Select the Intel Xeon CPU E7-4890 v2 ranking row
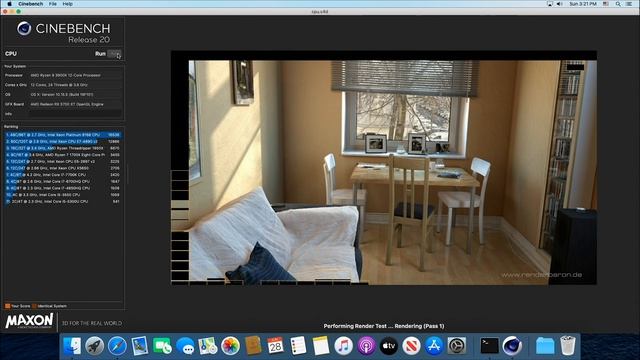640x360 pixels. (62, 142)
